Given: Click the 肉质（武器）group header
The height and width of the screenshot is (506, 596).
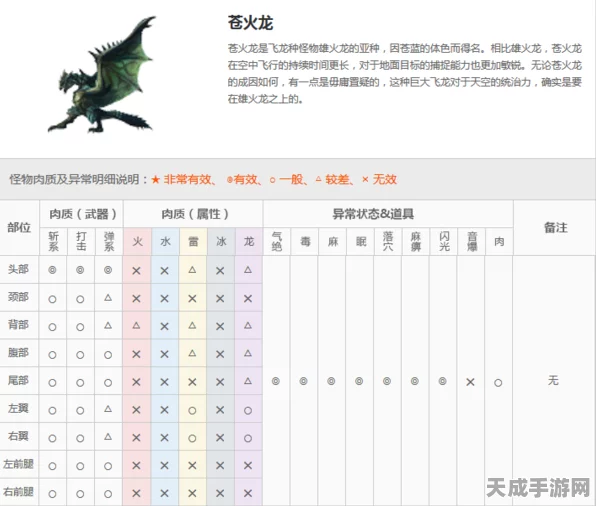Looking at the screenshot, I should coord(82,214).
